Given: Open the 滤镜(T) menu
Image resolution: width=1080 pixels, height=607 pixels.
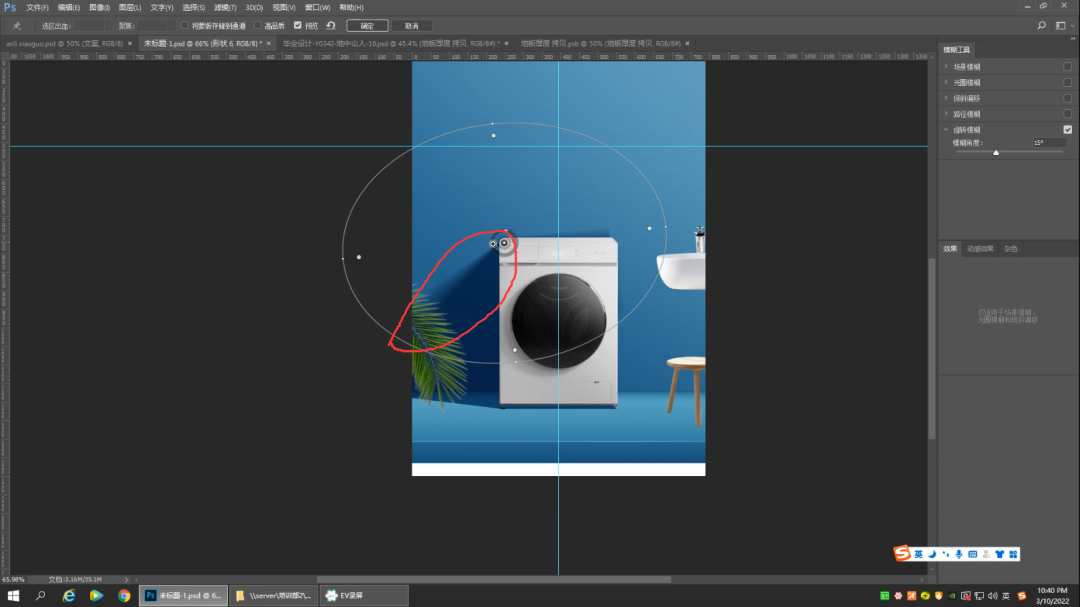Looking at the screenshot, I should pyautogui.click(x=223, y=7).
